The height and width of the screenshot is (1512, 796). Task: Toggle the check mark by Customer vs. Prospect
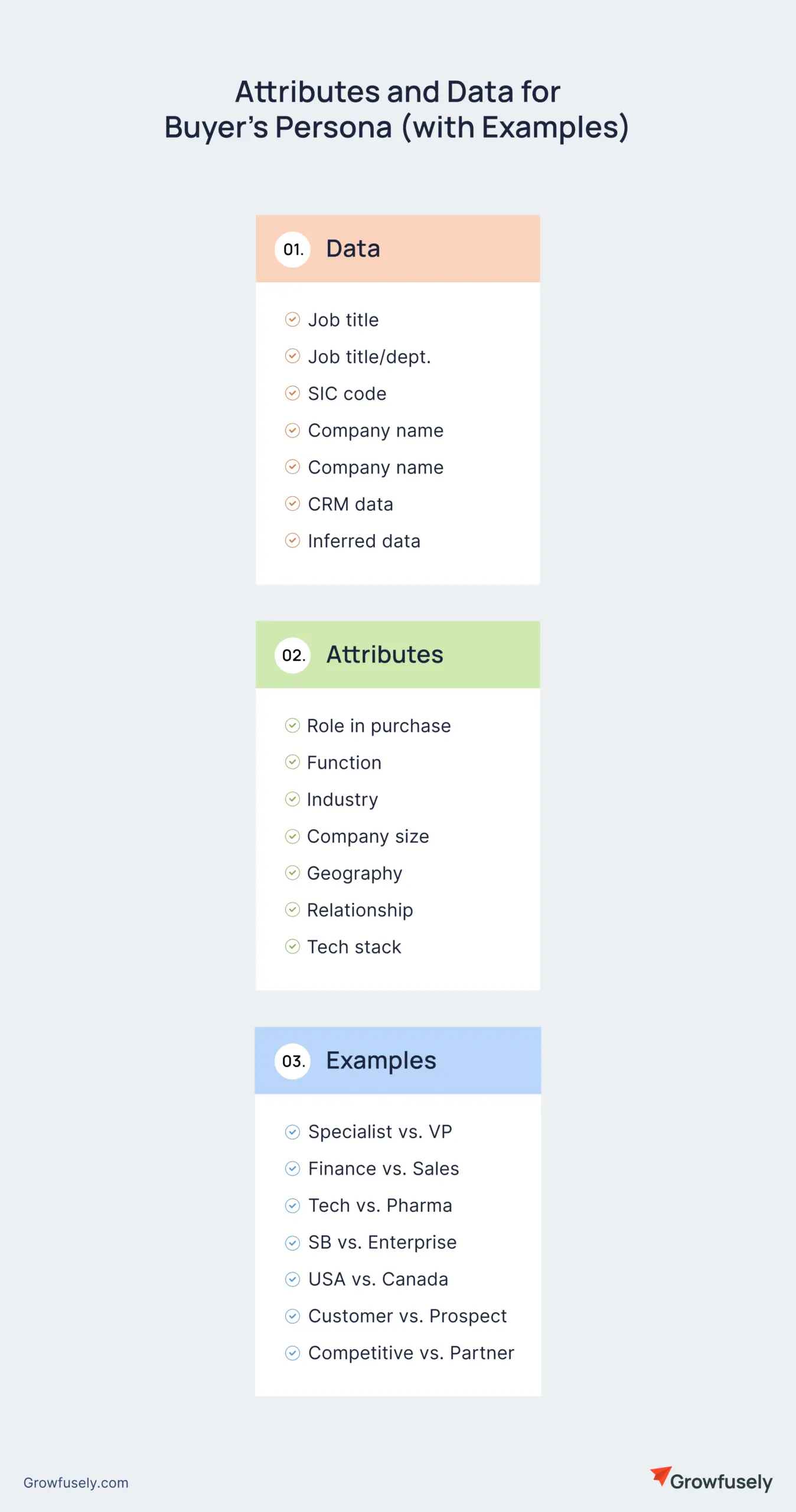[292, 1316]
